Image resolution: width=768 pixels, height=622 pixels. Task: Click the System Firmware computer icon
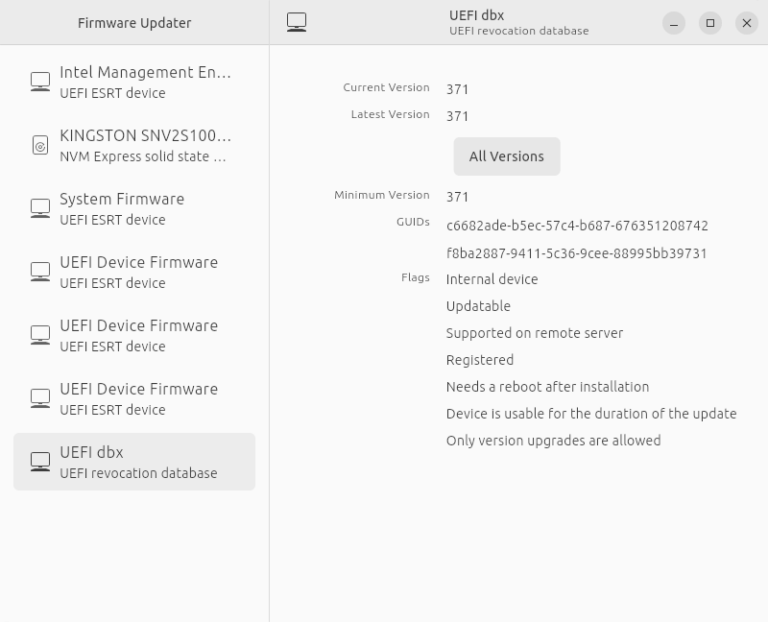(40, 208)
